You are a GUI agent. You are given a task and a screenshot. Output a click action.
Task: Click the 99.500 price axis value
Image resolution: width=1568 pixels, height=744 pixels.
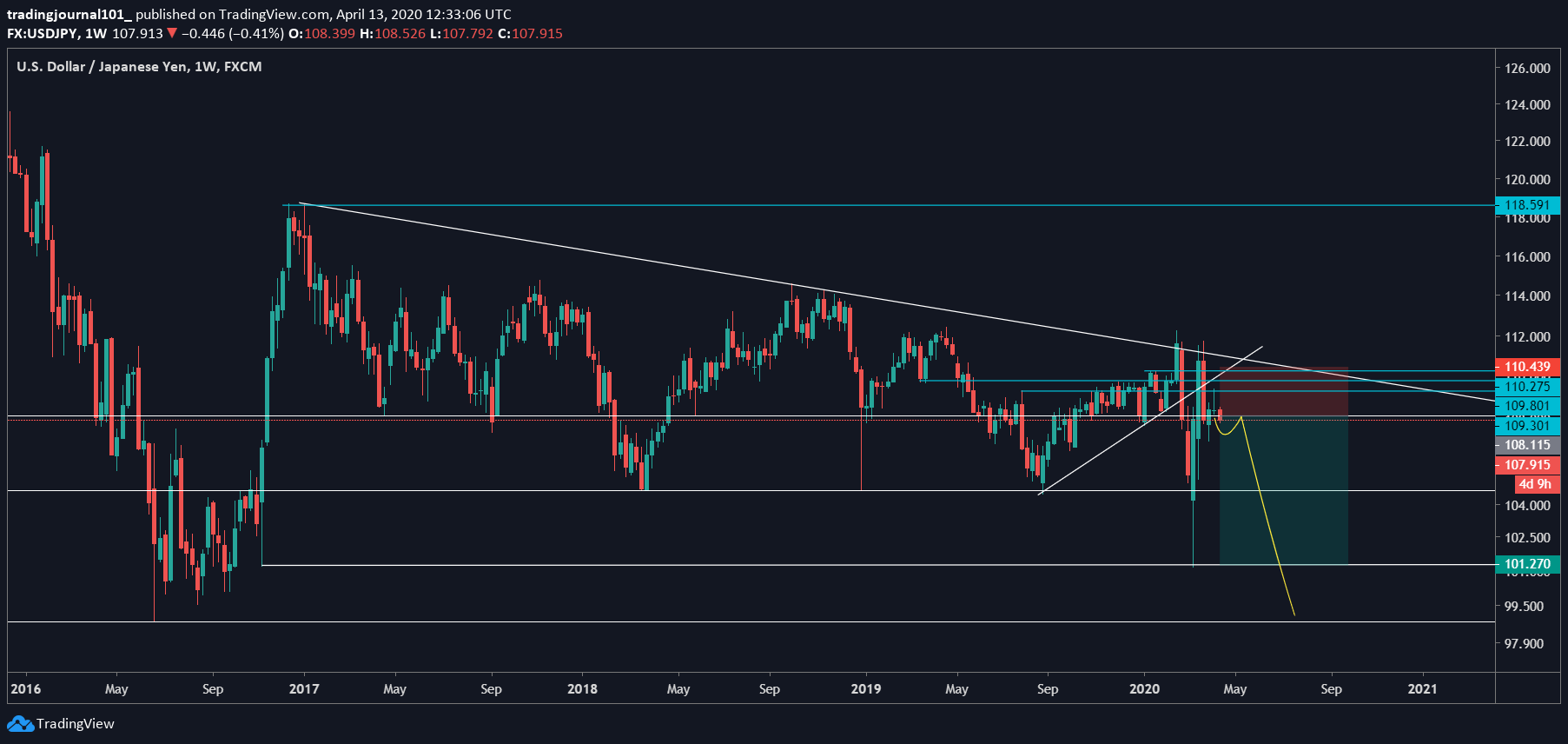pyautogui.click(x=1524, y=606)
